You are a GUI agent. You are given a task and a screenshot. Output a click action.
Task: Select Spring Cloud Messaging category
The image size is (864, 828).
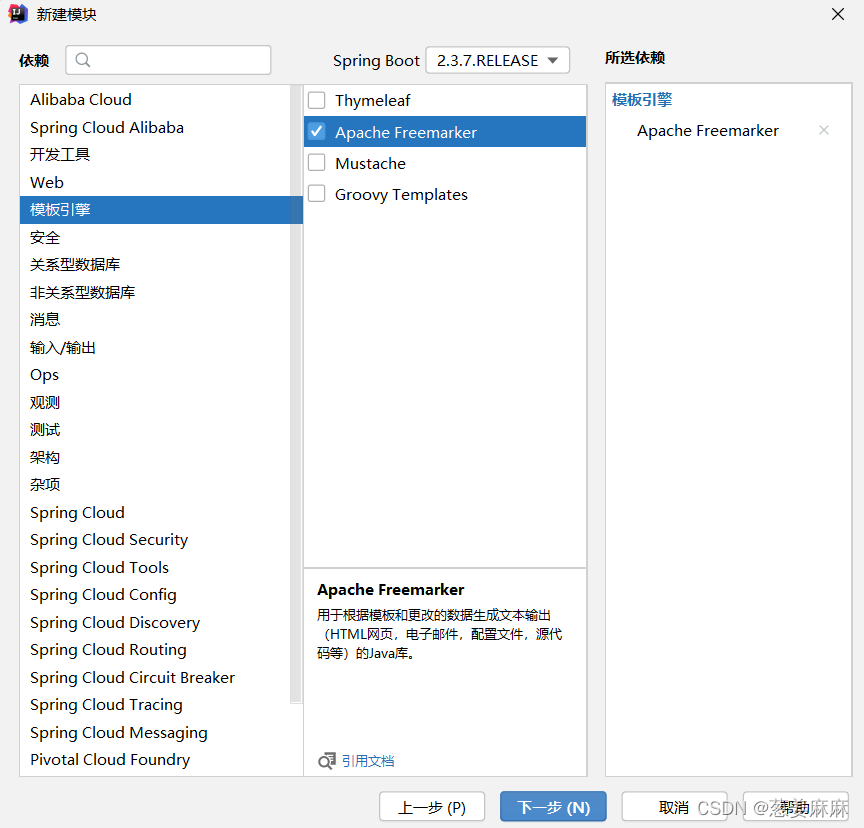pos(155,733)
